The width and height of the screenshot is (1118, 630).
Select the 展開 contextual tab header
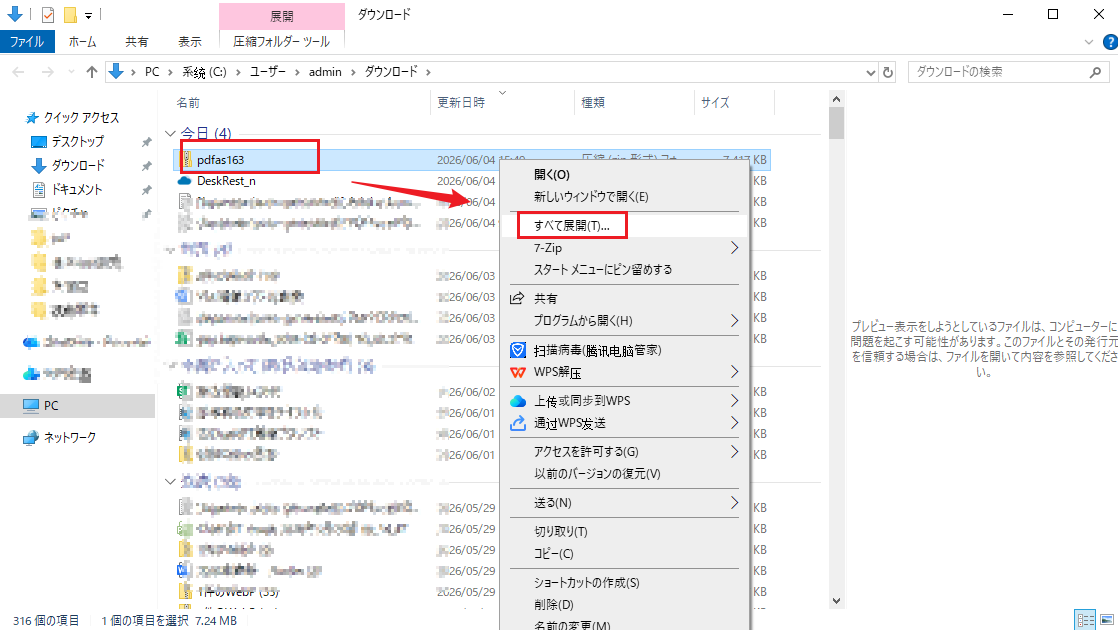click(x=282, y=16)
